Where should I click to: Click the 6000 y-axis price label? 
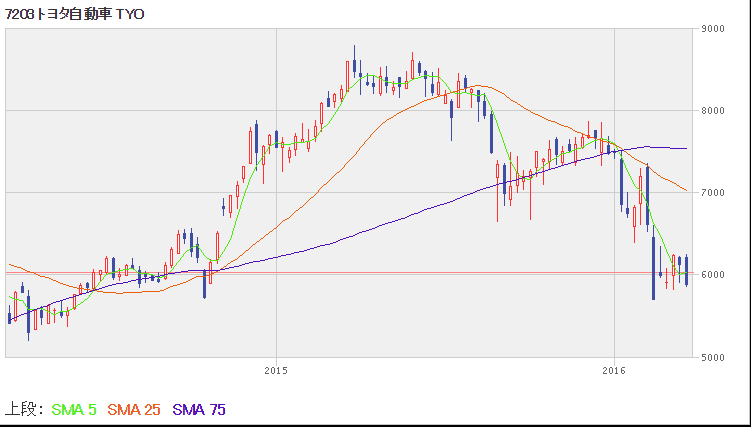(x=712, y=274)
